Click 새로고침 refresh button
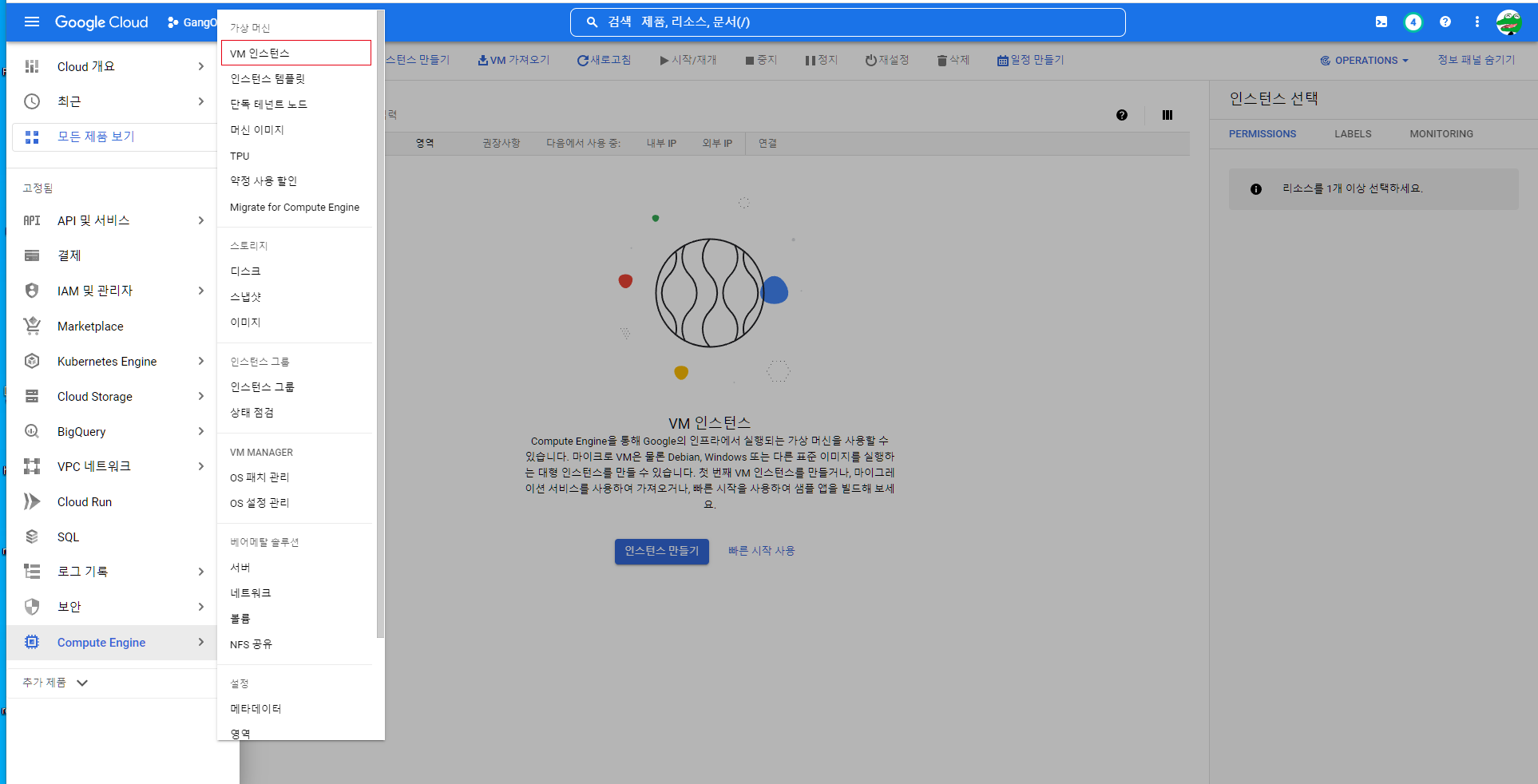The image size is (1538, 784). pyautogui.click(x=604, y=60)
